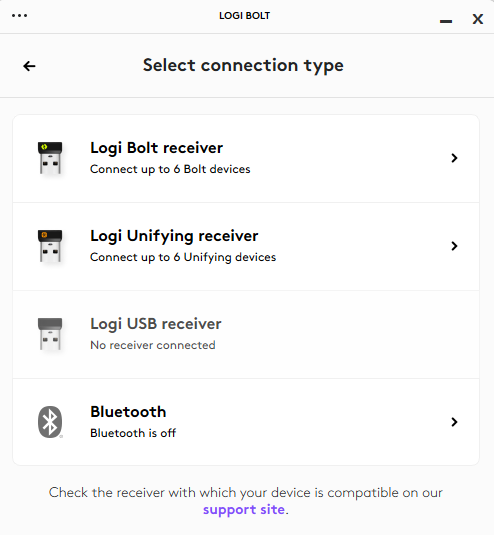Click 'Connect up to 6 Bolt devices' text
Screen dimensions: 494x535
click(170, 169)
